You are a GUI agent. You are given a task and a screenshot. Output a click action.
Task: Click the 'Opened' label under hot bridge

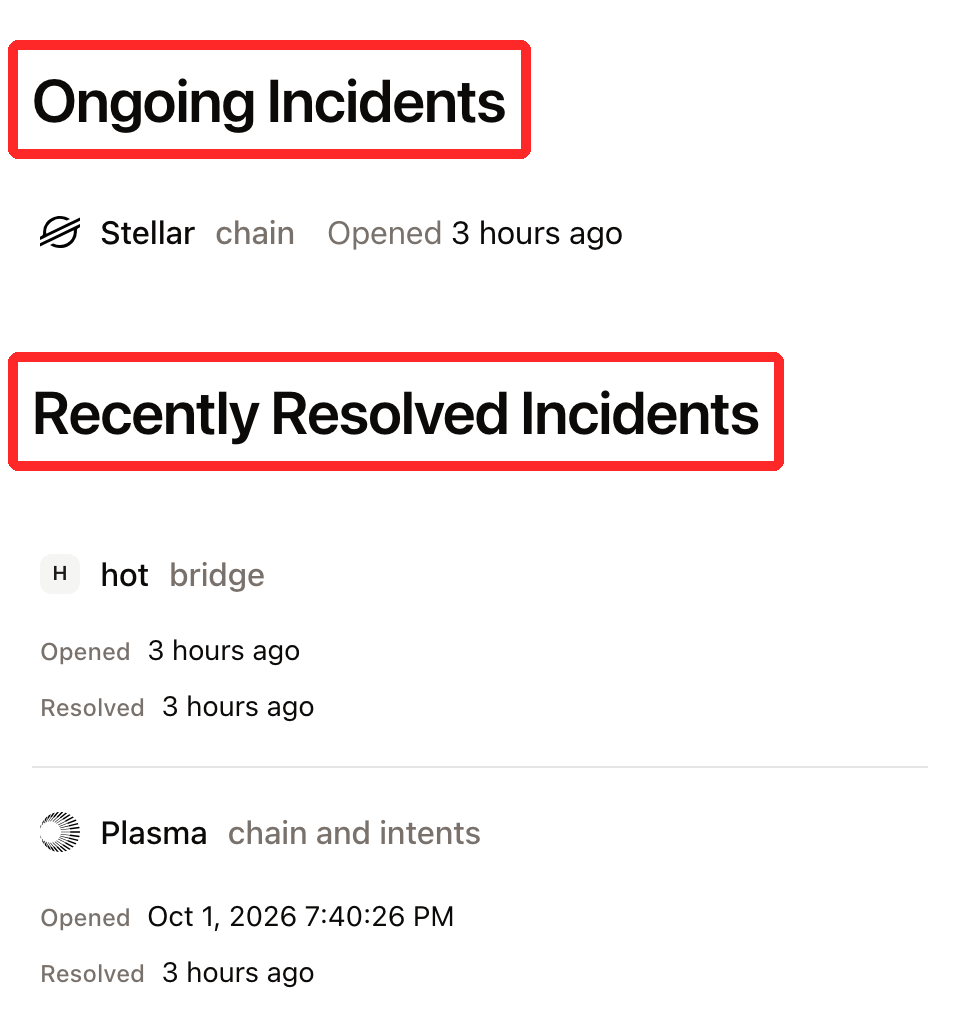[x=85, y=652]
